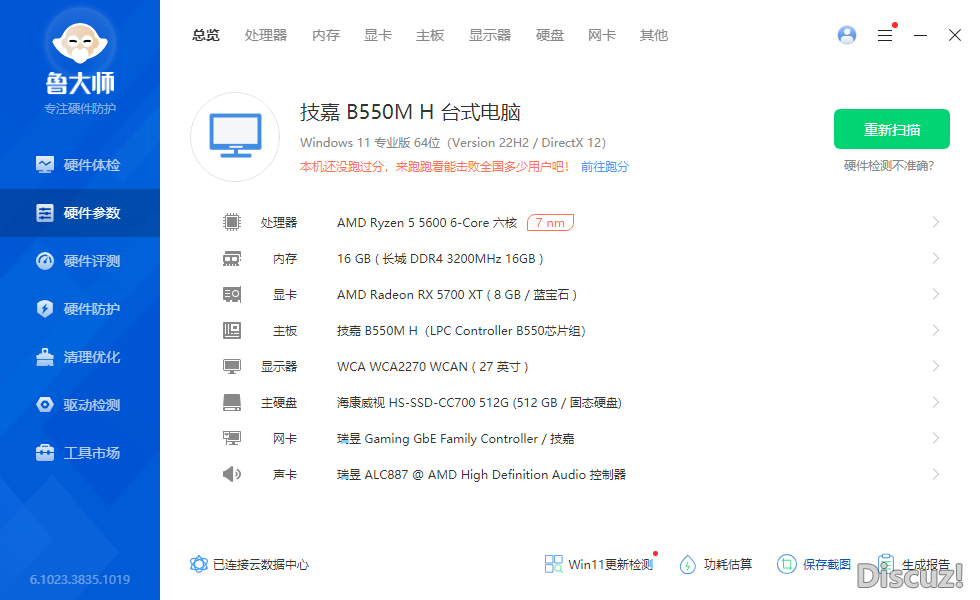
Task: Open 工具市场 from the sidebar
Action: tap(80, 452)
